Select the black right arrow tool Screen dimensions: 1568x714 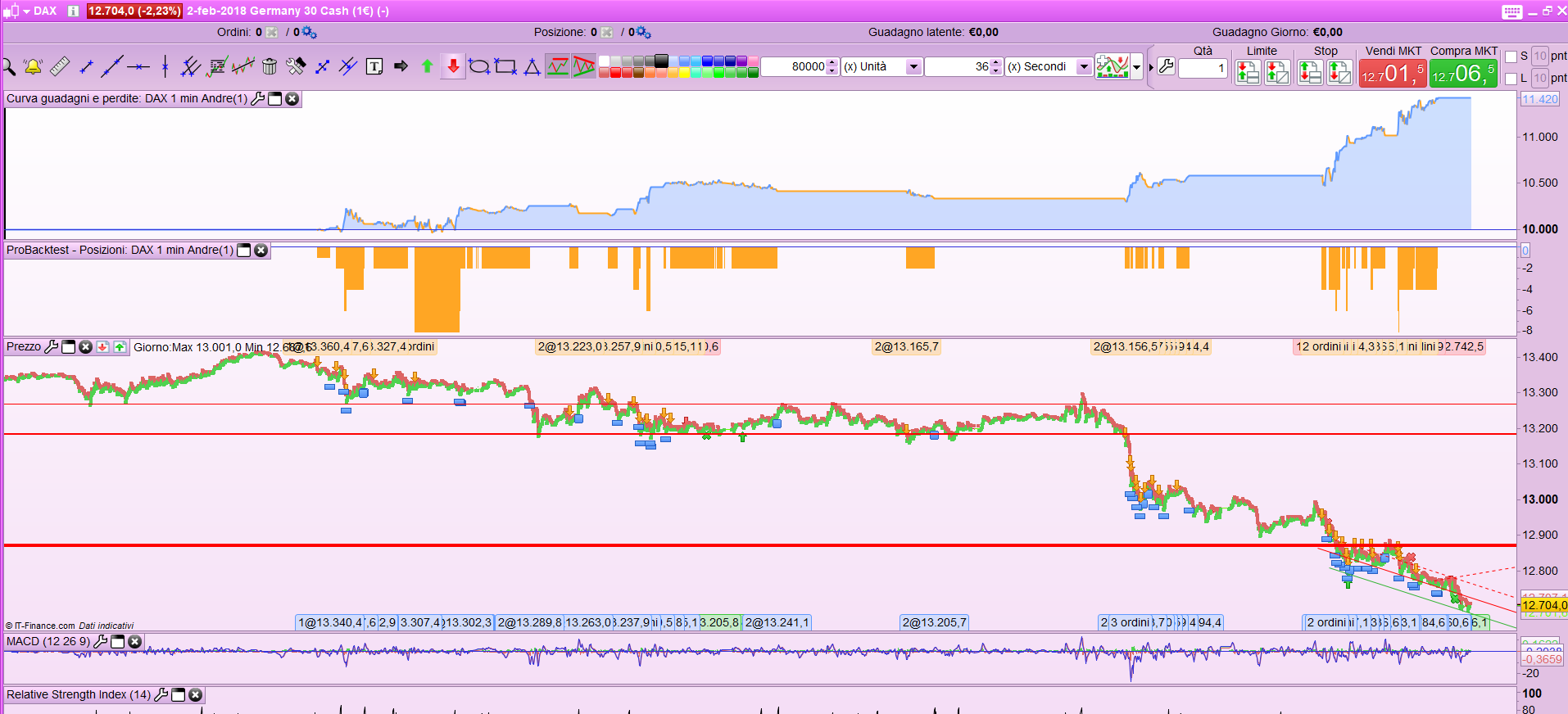(x=401, y=67)
